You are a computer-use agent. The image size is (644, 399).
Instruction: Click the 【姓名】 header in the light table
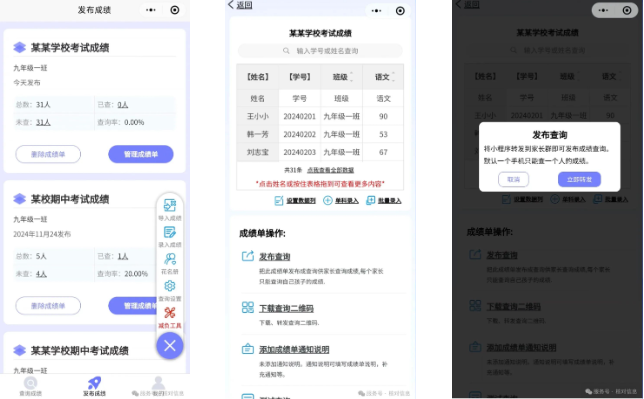tap(258, 77)
